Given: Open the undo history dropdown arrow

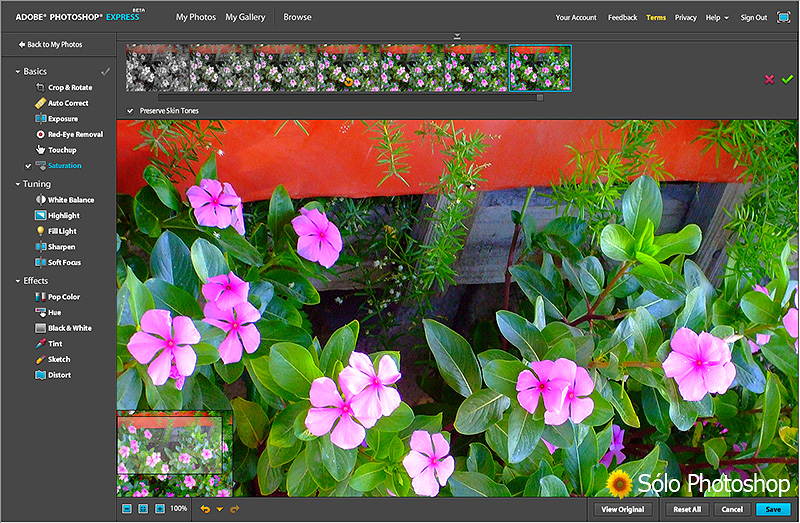Looking at the screenshot, I should tap(220, 509).
